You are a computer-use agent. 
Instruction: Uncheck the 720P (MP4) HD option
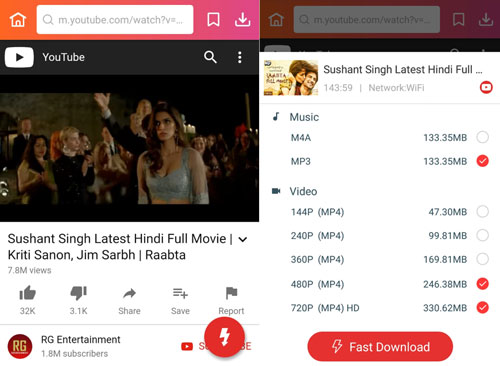[x=483, y=307]
